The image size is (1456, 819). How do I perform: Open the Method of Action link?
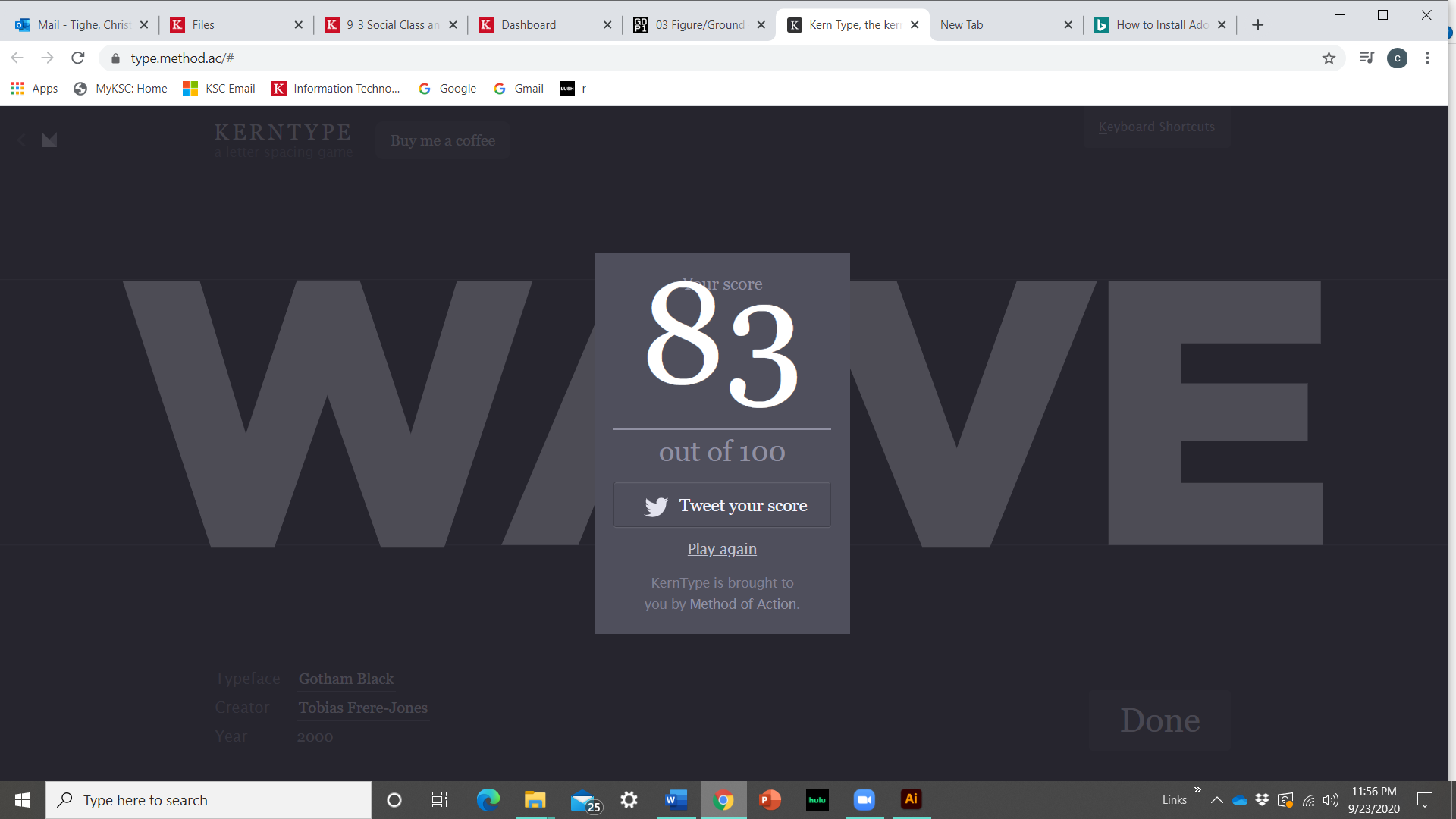pyautogui.click(x=742, y=604)
